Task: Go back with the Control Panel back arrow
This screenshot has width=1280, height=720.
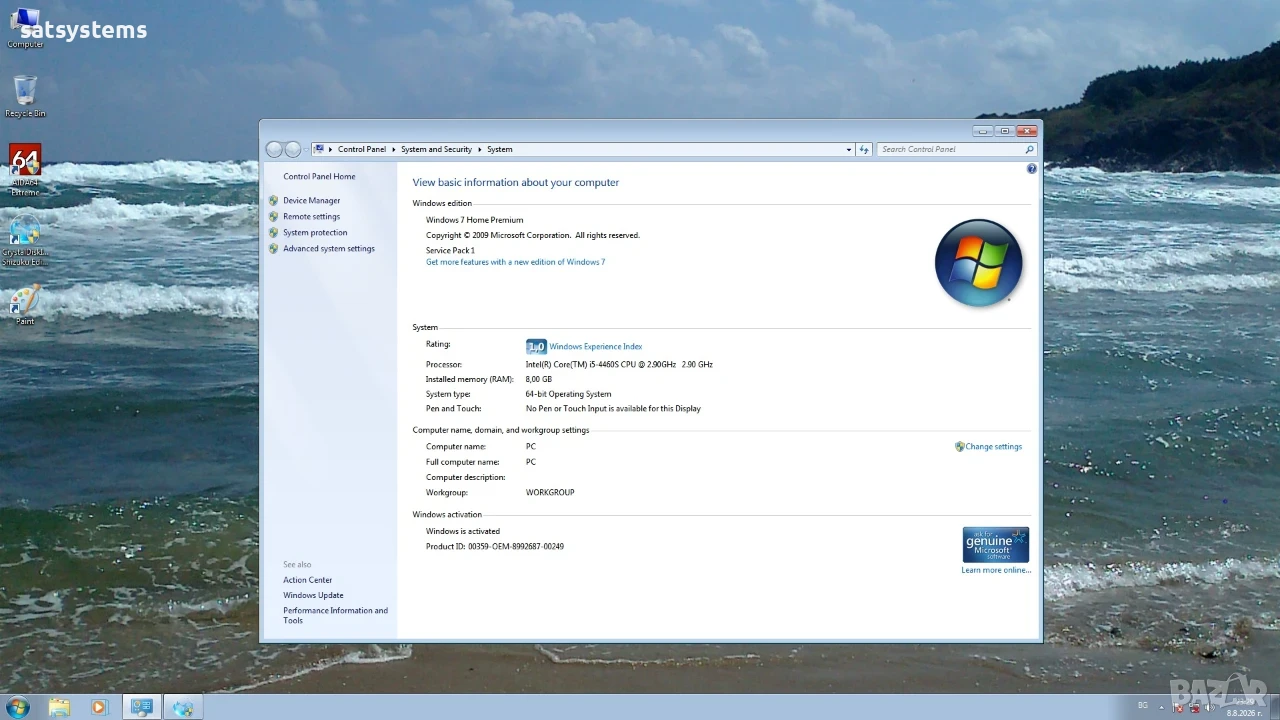Action: click(274, 149)
